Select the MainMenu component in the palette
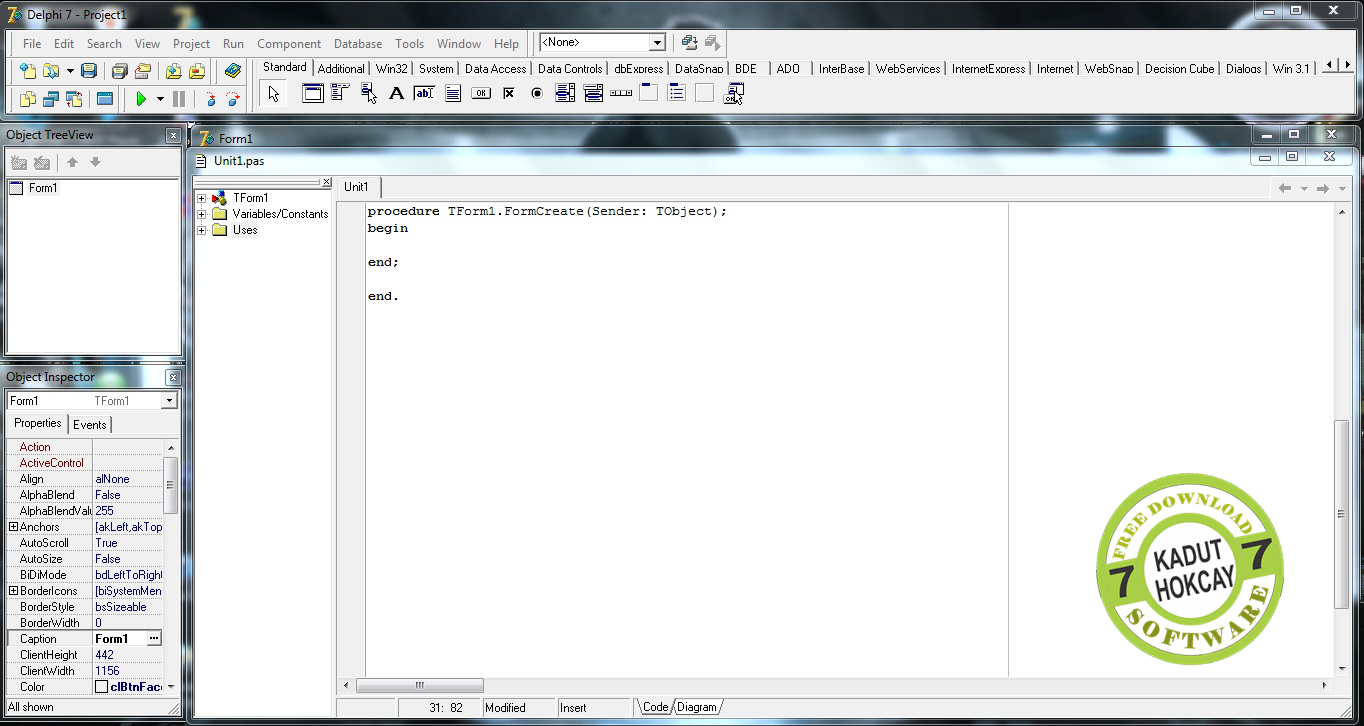 tap(340, 94)
